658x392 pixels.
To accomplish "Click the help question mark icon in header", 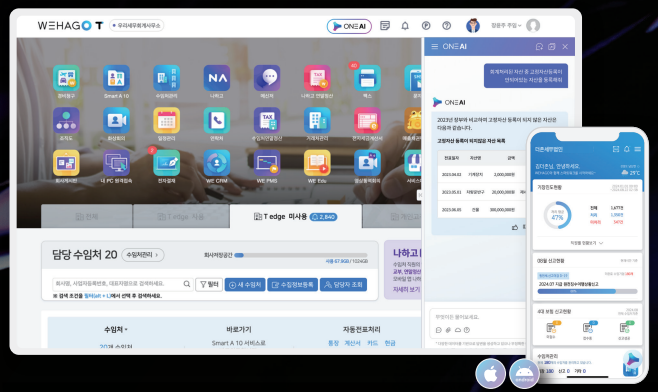I will pyautogui.click(x=446, y=26).
